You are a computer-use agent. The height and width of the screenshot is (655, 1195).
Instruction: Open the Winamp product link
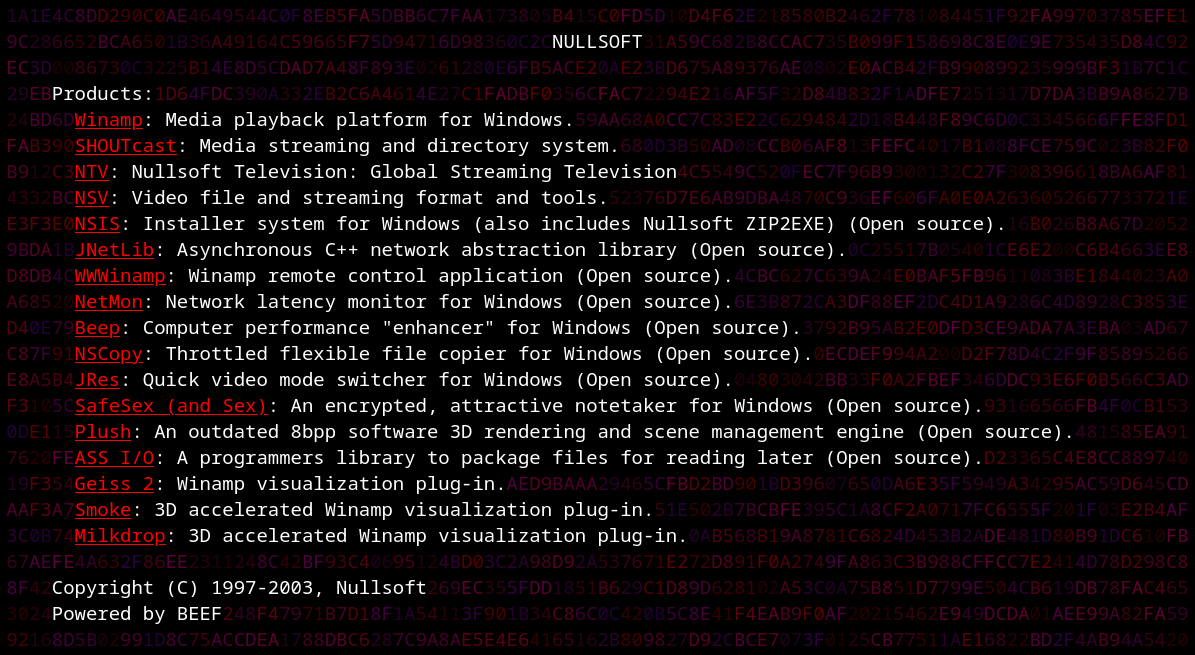(x=108, y=120)
